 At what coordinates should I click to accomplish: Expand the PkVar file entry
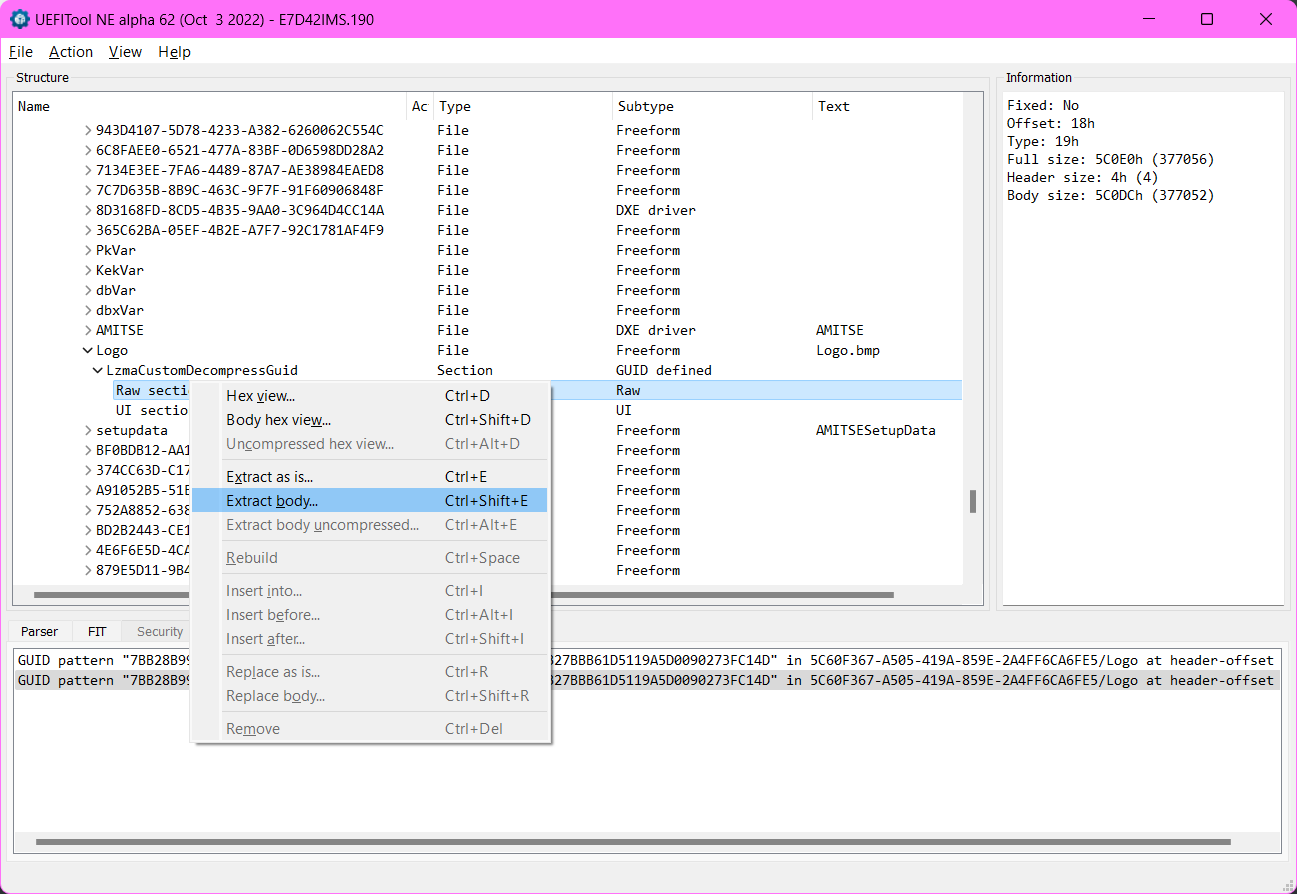(x=88, y=251)
